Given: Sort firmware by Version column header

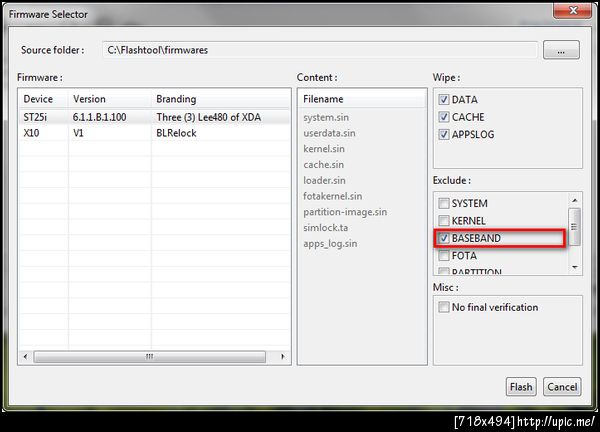Looking at the screenshot, I should pyautogui.click(x=110, y=99).
